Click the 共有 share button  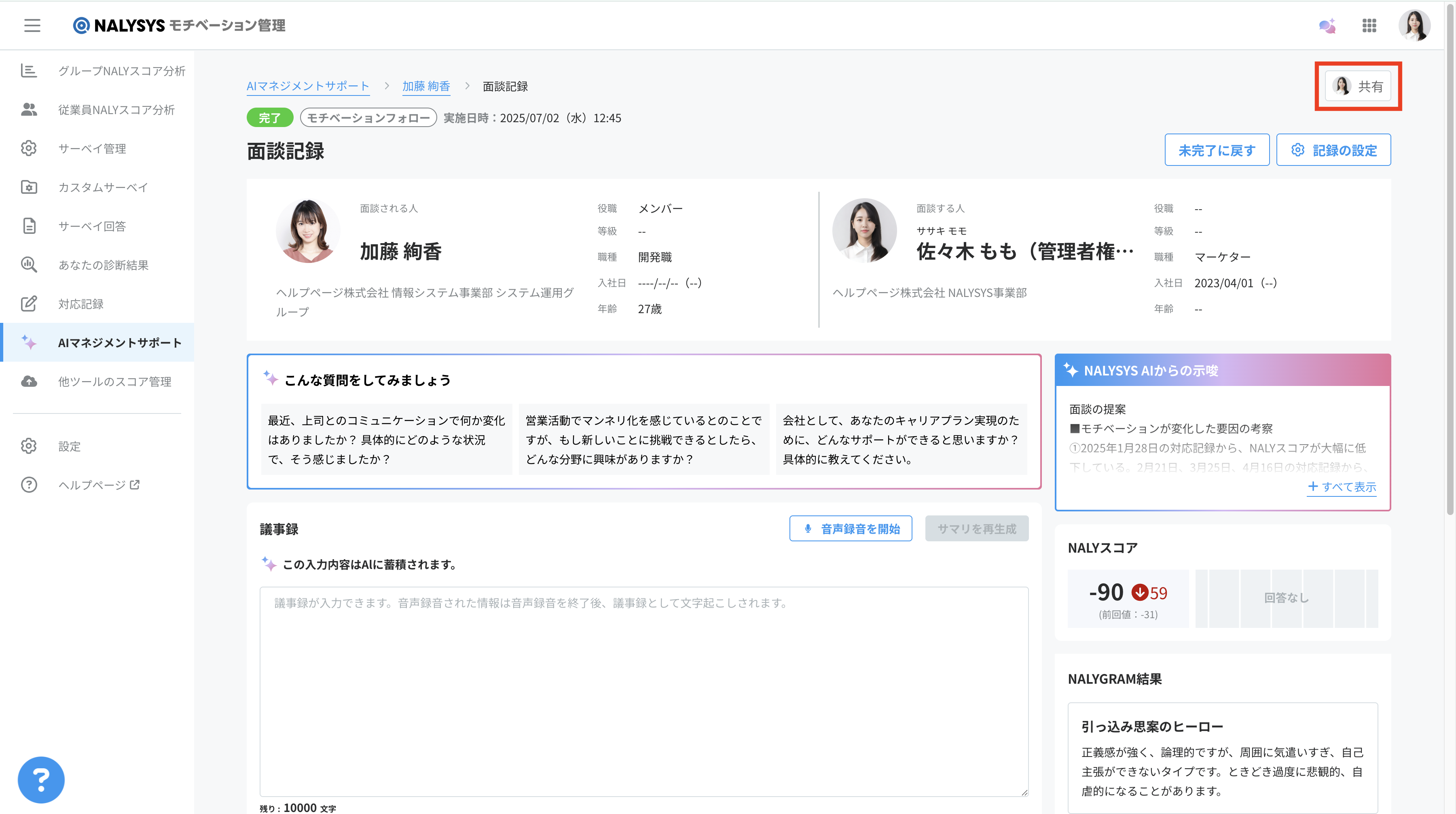coord(1358,87)
